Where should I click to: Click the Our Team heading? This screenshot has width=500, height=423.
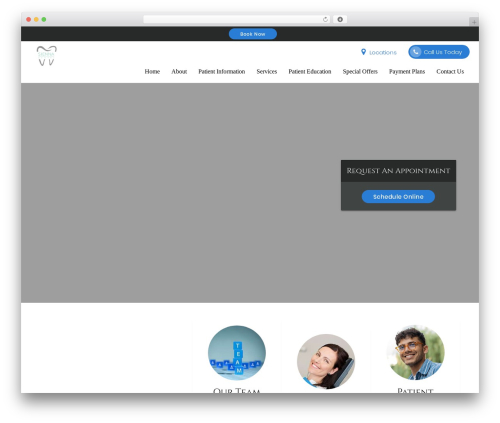(237, 390)
